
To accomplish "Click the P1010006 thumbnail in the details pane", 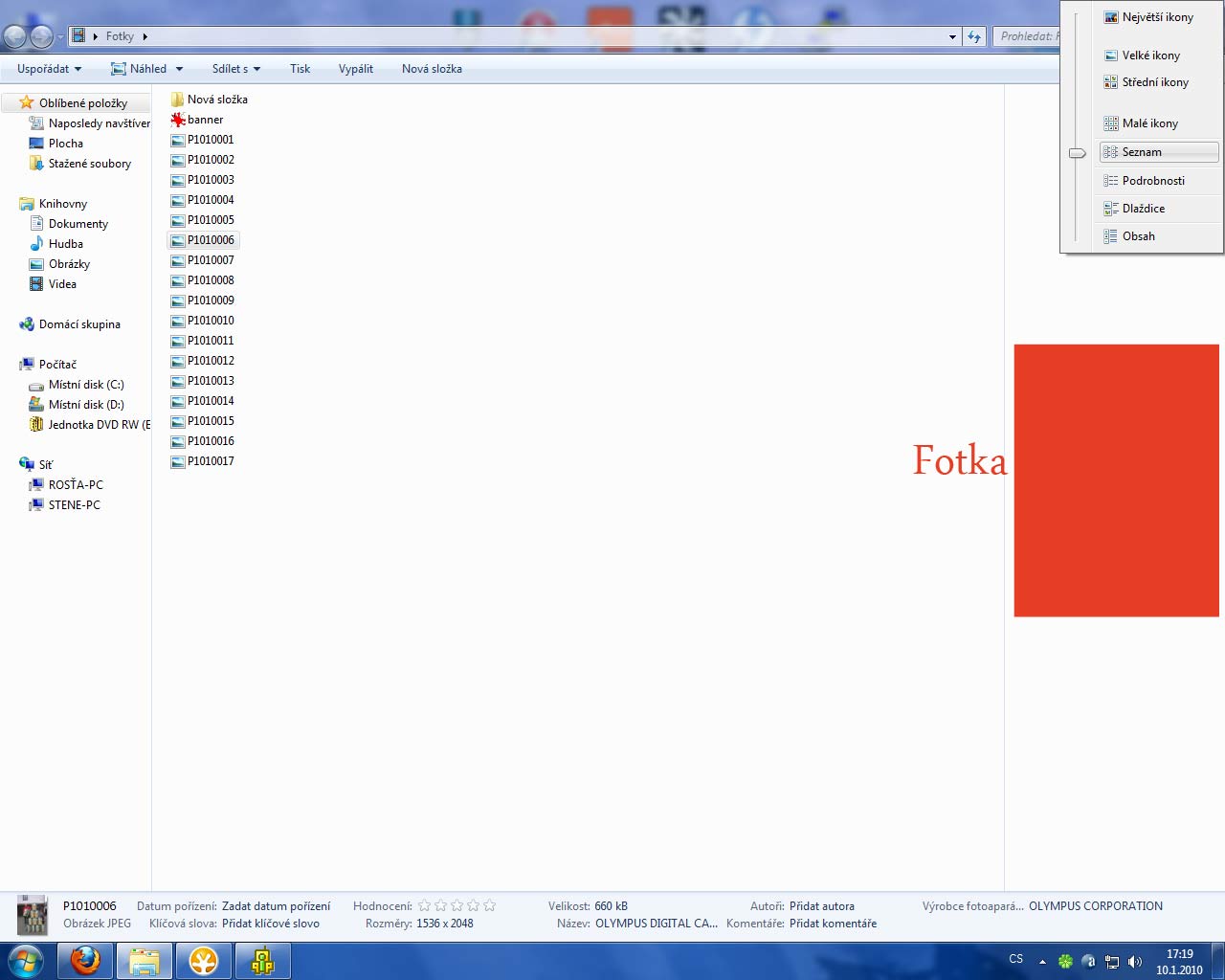I will (x=33, y=916).
